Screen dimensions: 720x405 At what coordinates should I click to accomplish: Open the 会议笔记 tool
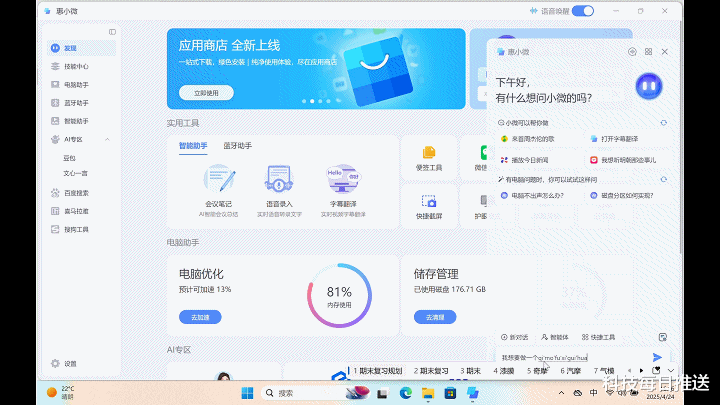(219, 191)
